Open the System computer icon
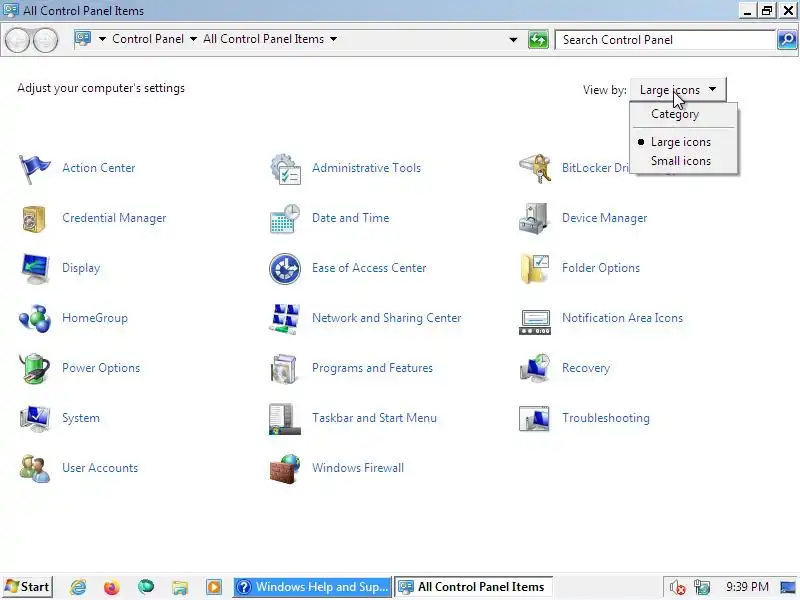 tap(35, 418)
